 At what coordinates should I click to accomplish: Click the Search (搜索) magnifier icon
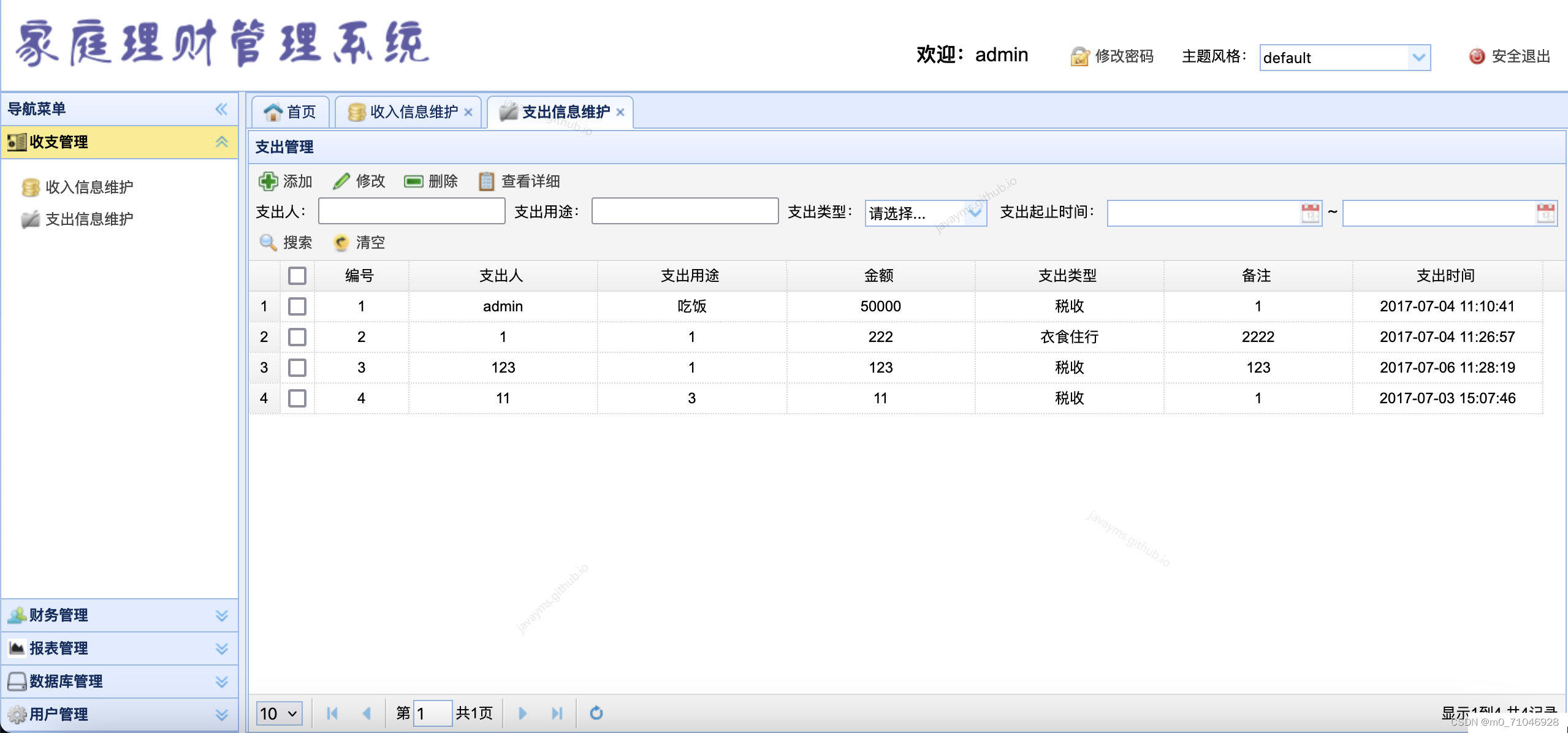(x=268, y=243)
